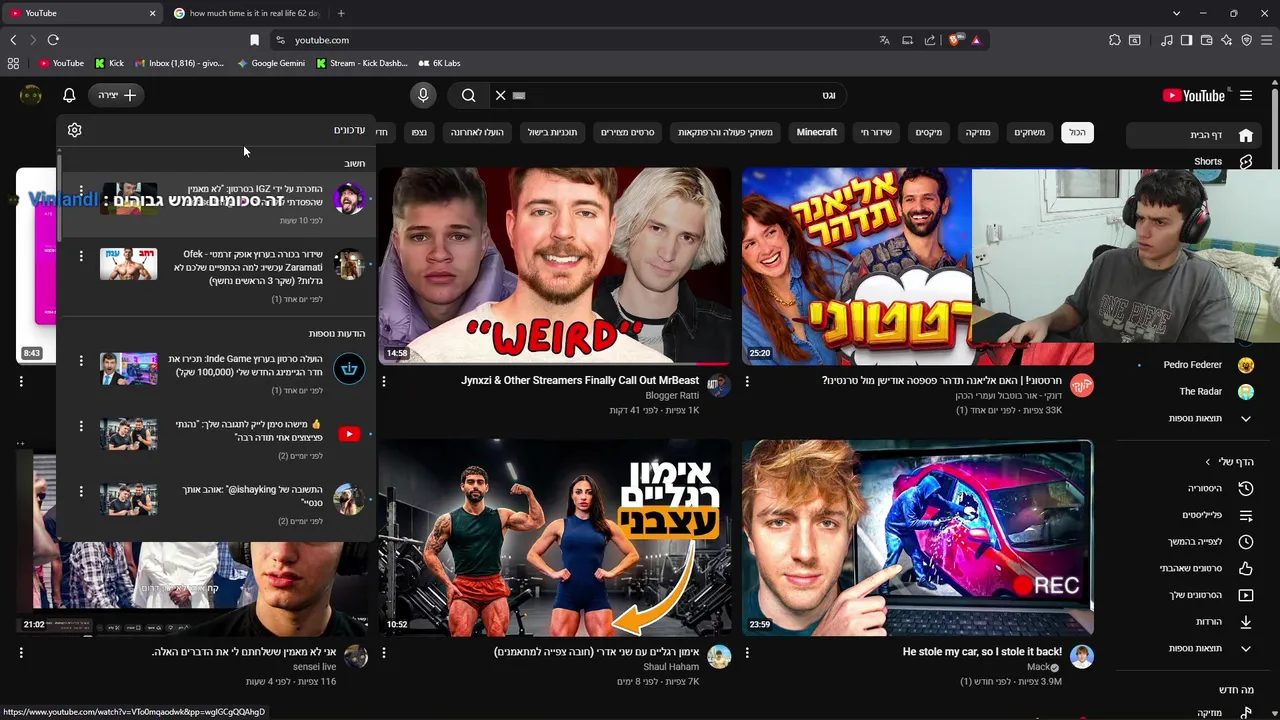This screenshot has width=1280, height=720.
Task: Open menu for Jynxzi & Other Streamers video
Action: 384,382
